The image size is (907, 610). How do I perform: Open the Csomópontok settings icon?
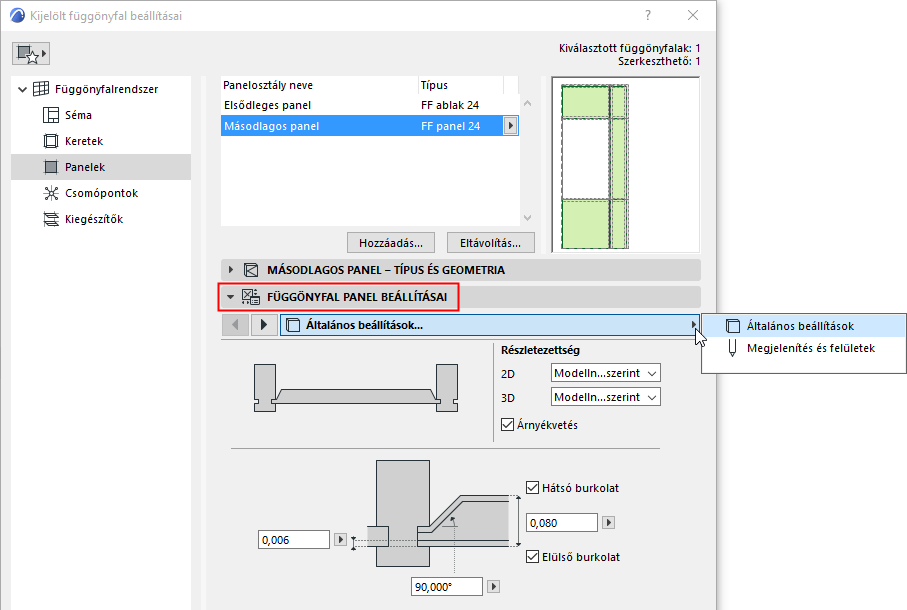tap(51, 192)
